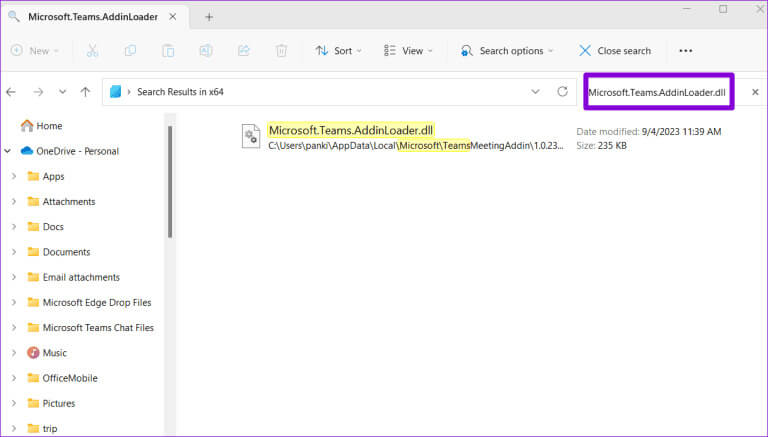Click the navigation pane scrollbar

tap(170, 181)
